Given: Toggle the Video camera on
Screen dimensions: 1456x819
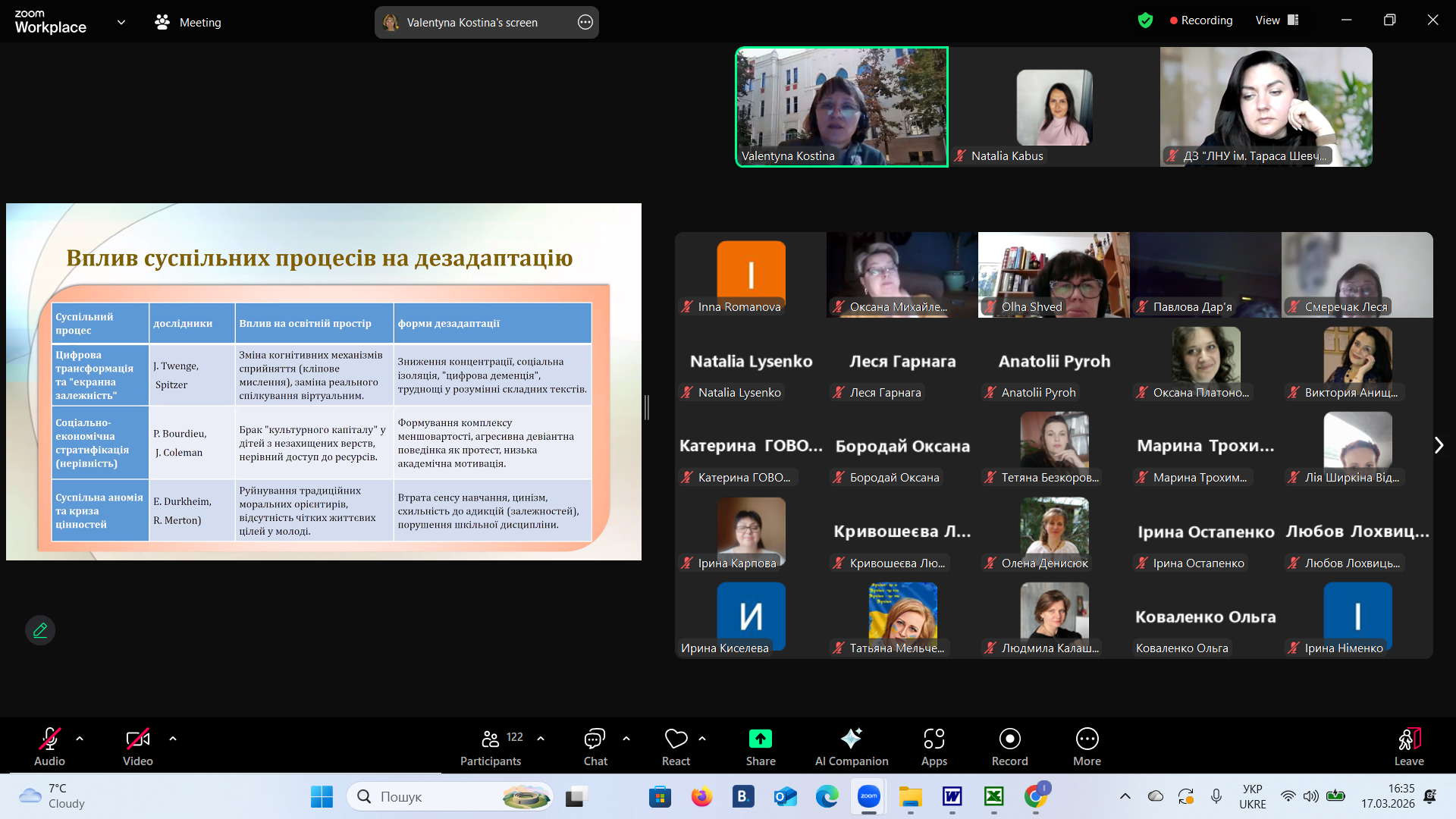Looking at the screenshot, I should click(x=137, y=739).
